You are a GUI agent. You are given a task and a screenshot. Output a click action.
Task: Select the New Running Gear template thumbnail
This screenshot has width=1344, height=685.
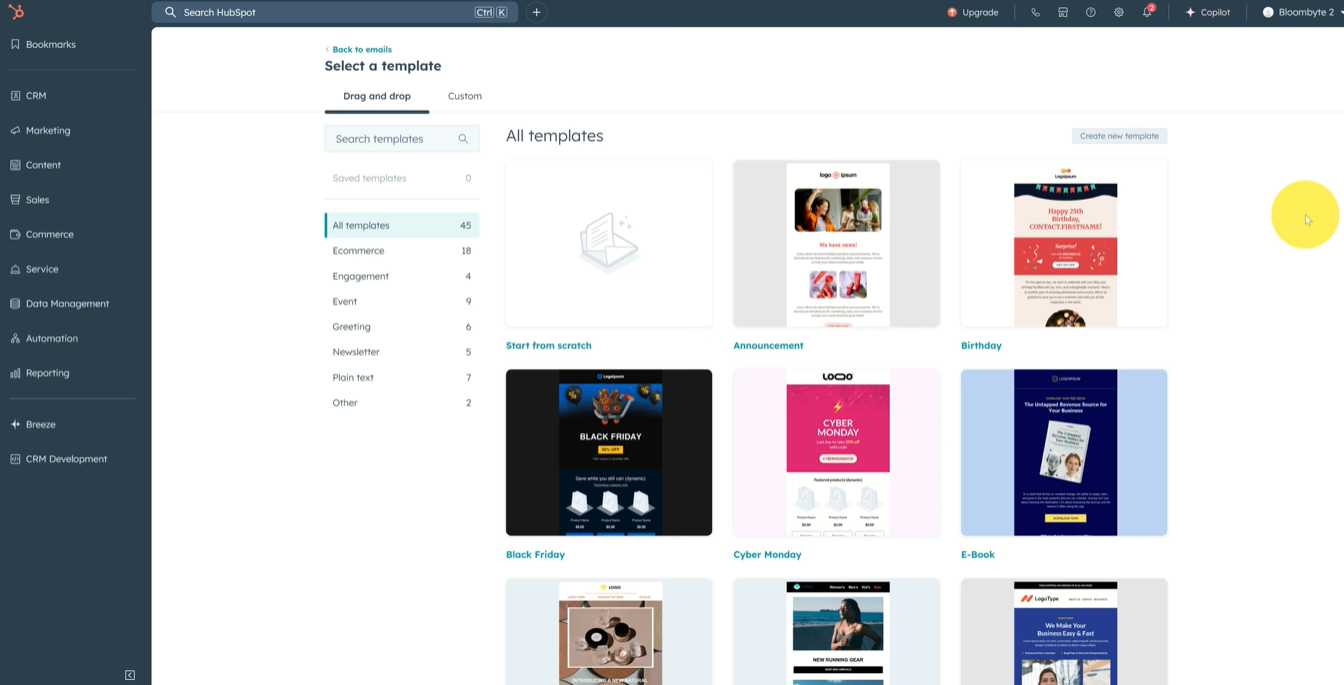point(836,632)
